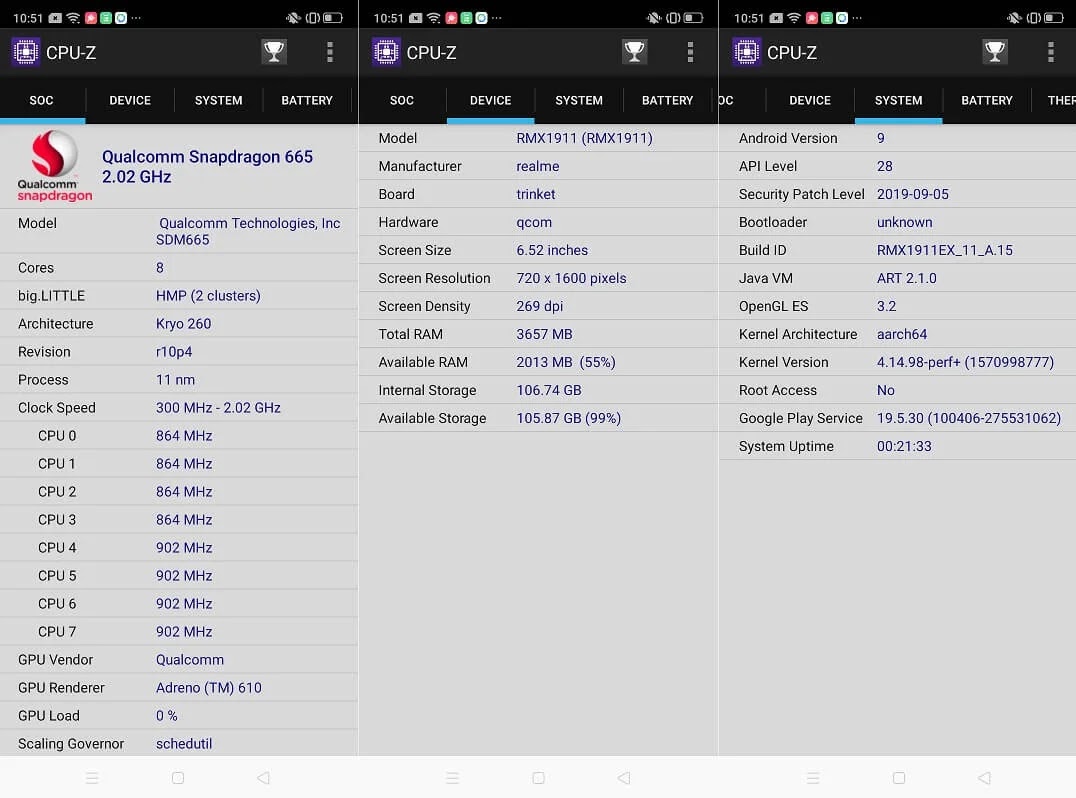Tap recents menu button in right screen

pyautogui.click(x=813, y=777)
